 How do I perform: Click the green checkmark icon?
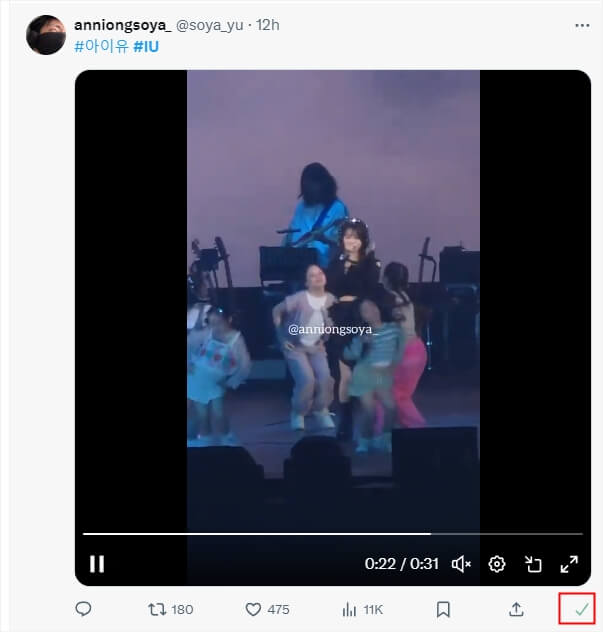(581, 609)
